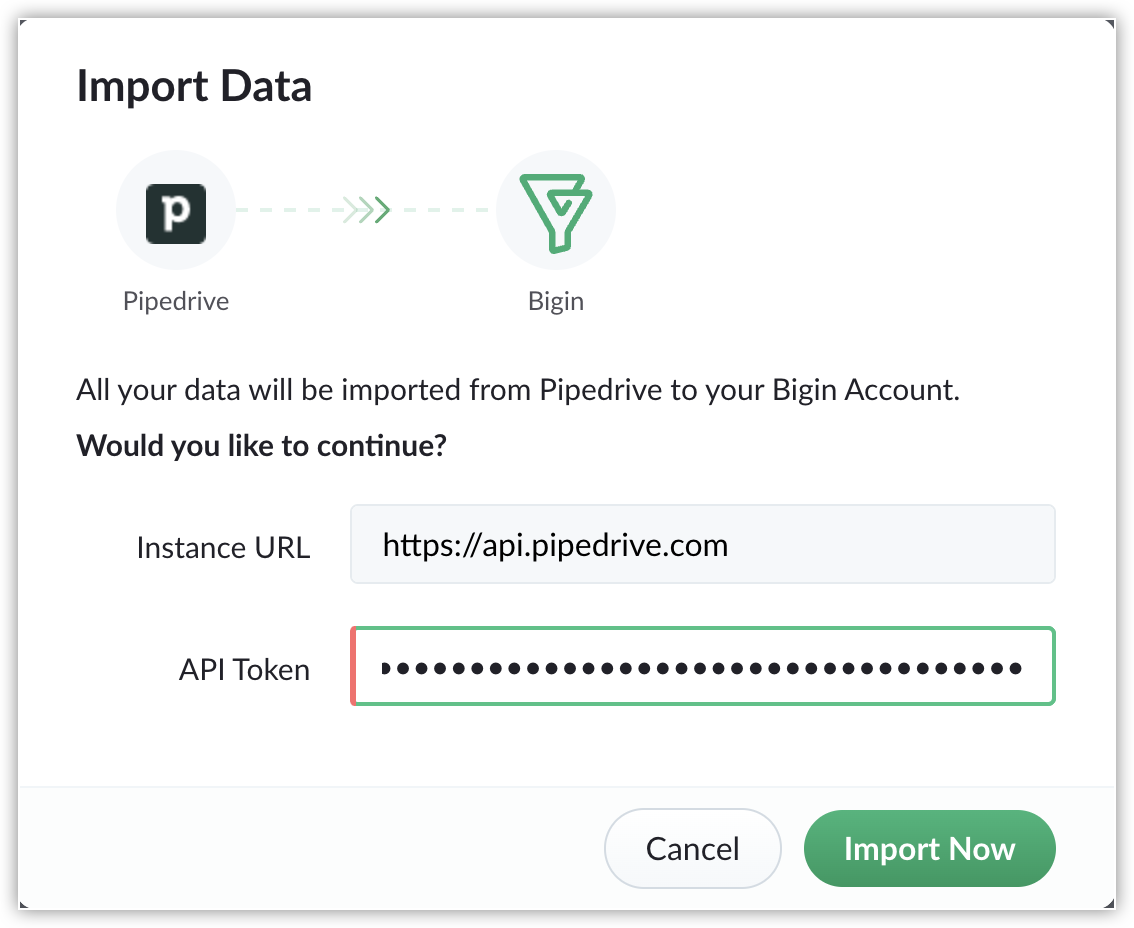Focus the Instance URL input field
Image resolution: width=1134 pixels, height=928 pixels.
(x=702, y=545)
